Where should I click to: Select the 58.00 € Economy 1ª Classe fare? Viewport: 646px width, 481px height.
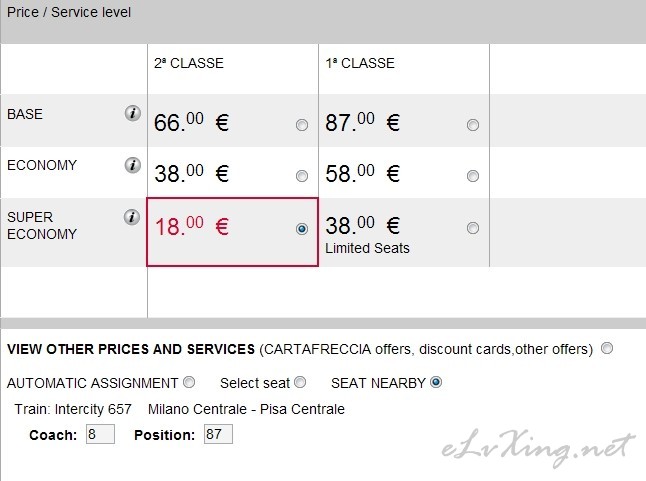click(473, 176)
